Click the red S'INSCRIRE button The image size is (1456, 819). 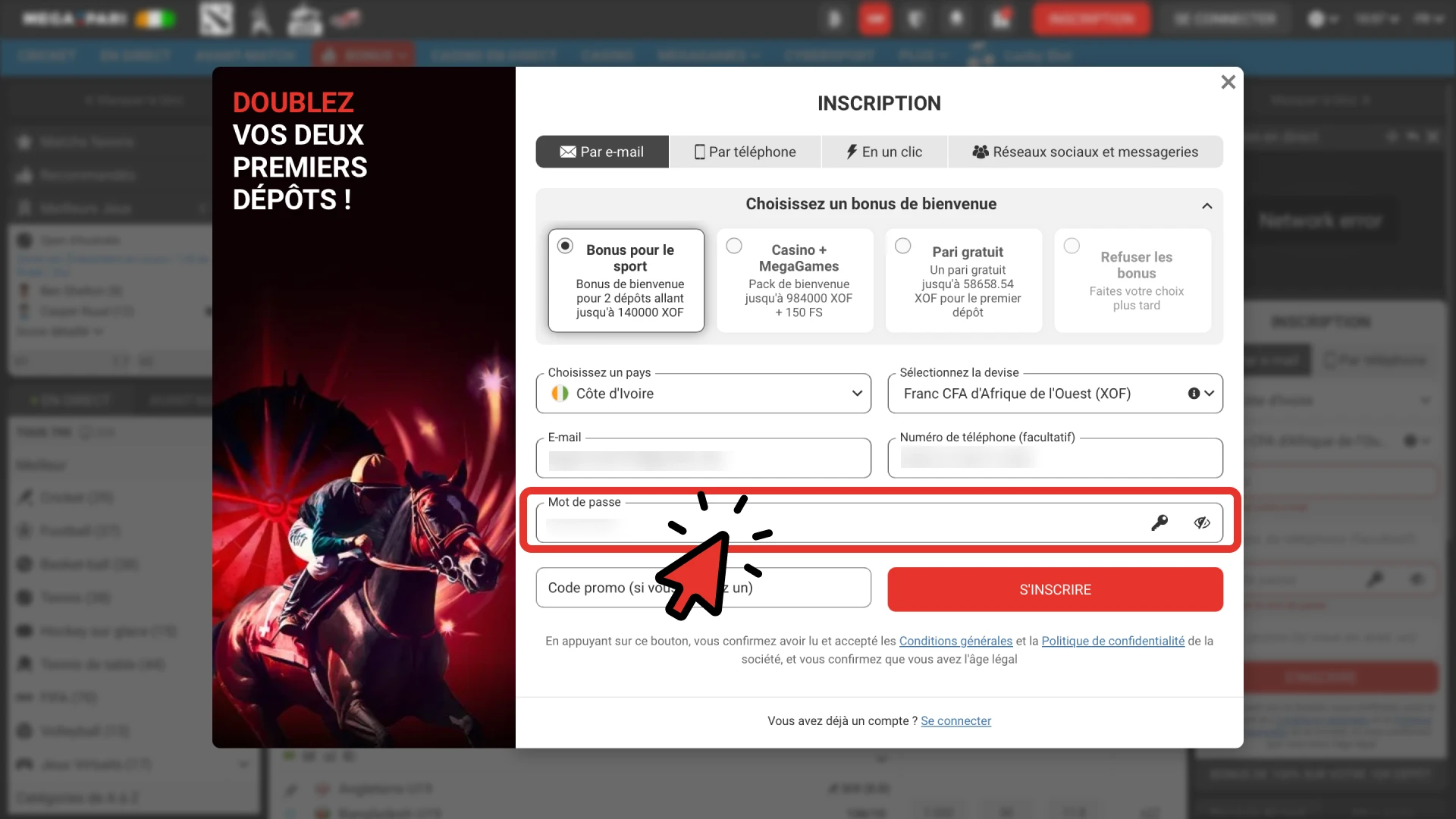pos(1056,589)
